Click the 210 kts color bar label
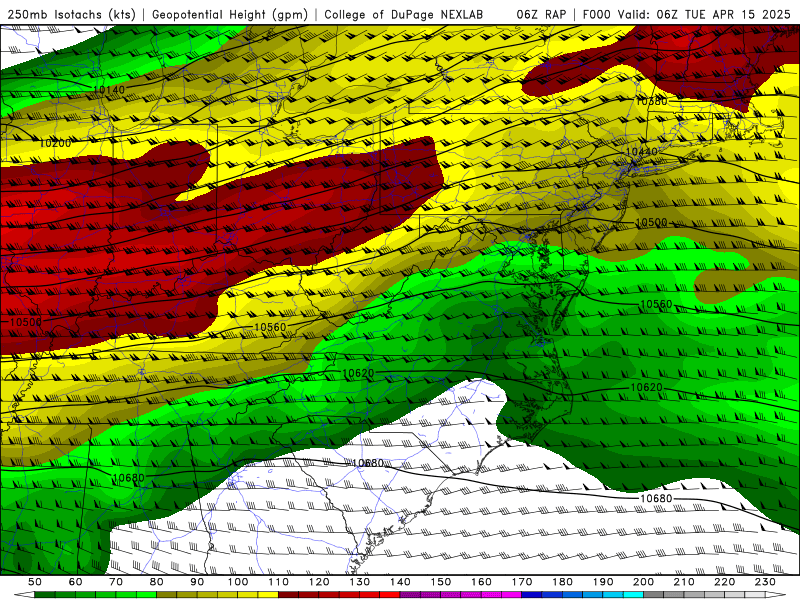 [x=684, y=582]
